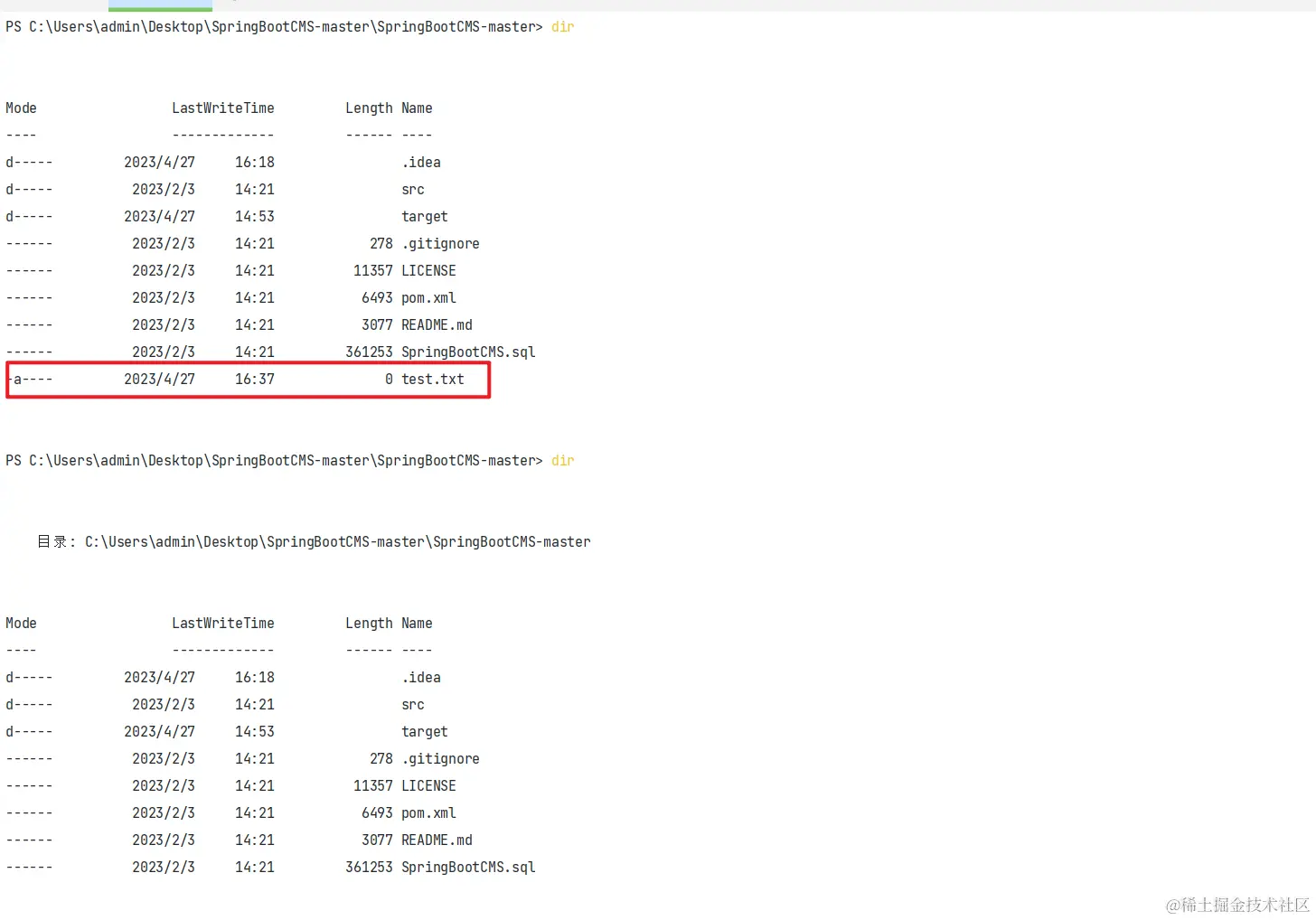Click the 0 length value of test.txt
1316x920 pixels.
click(389, 380)
